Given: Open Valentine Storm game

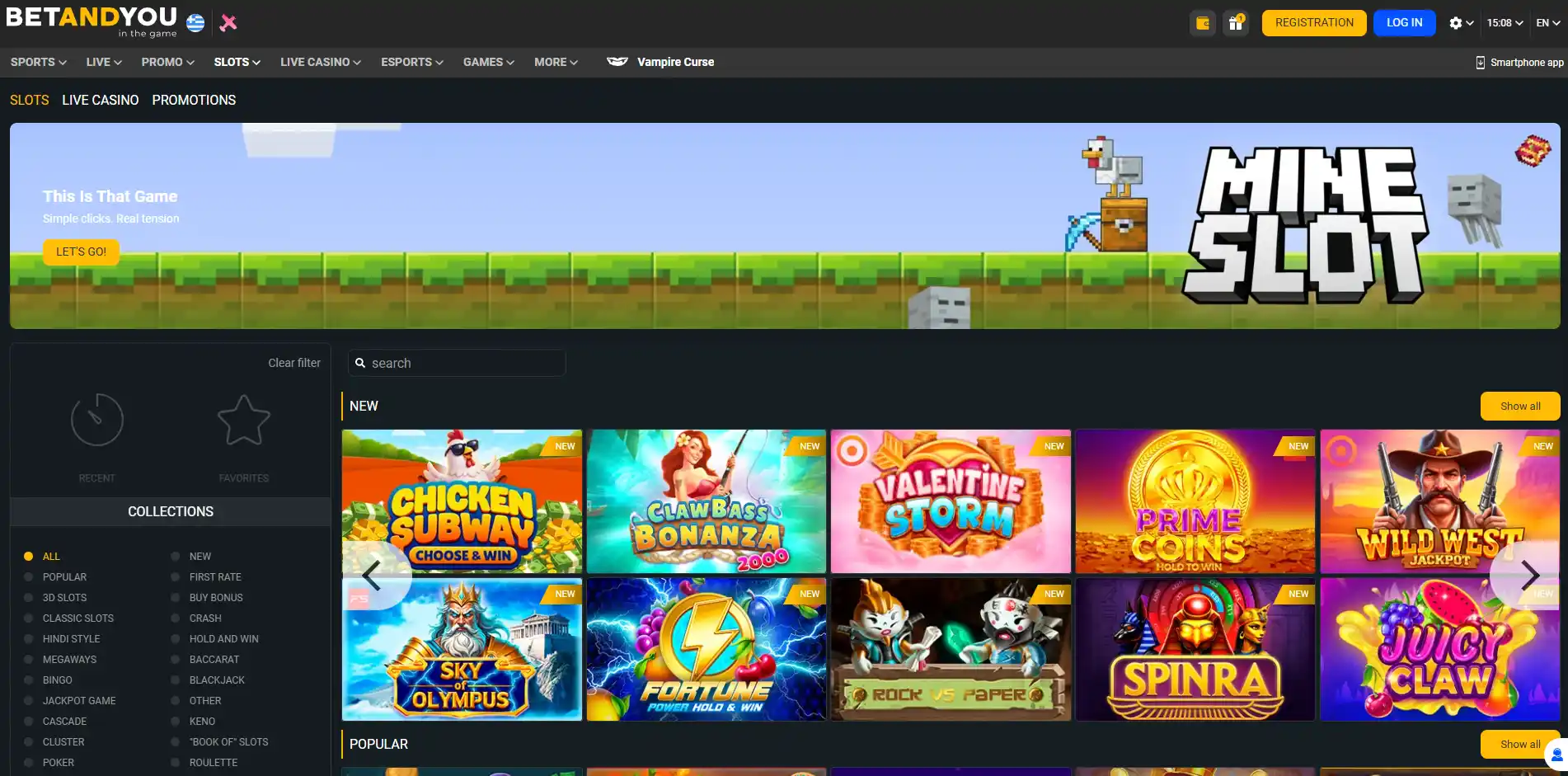Looking at the screenshot, I should pyautogui.click(x=951, y=501).
